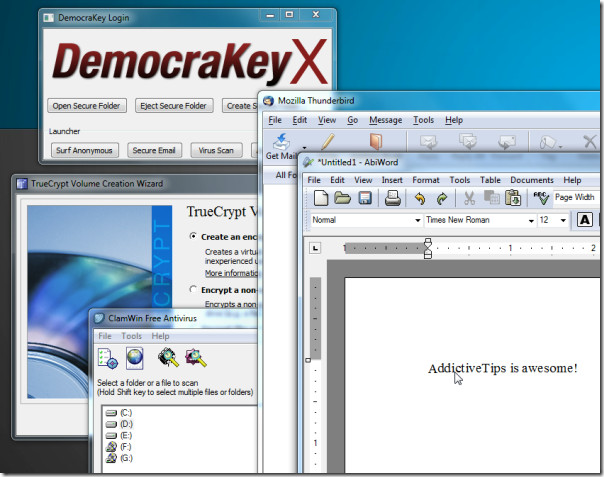Click the 'AddictiveTips is awesome!' text in AbiWord
The height and width of the screenshot is (477, 604).
point(503,368)
